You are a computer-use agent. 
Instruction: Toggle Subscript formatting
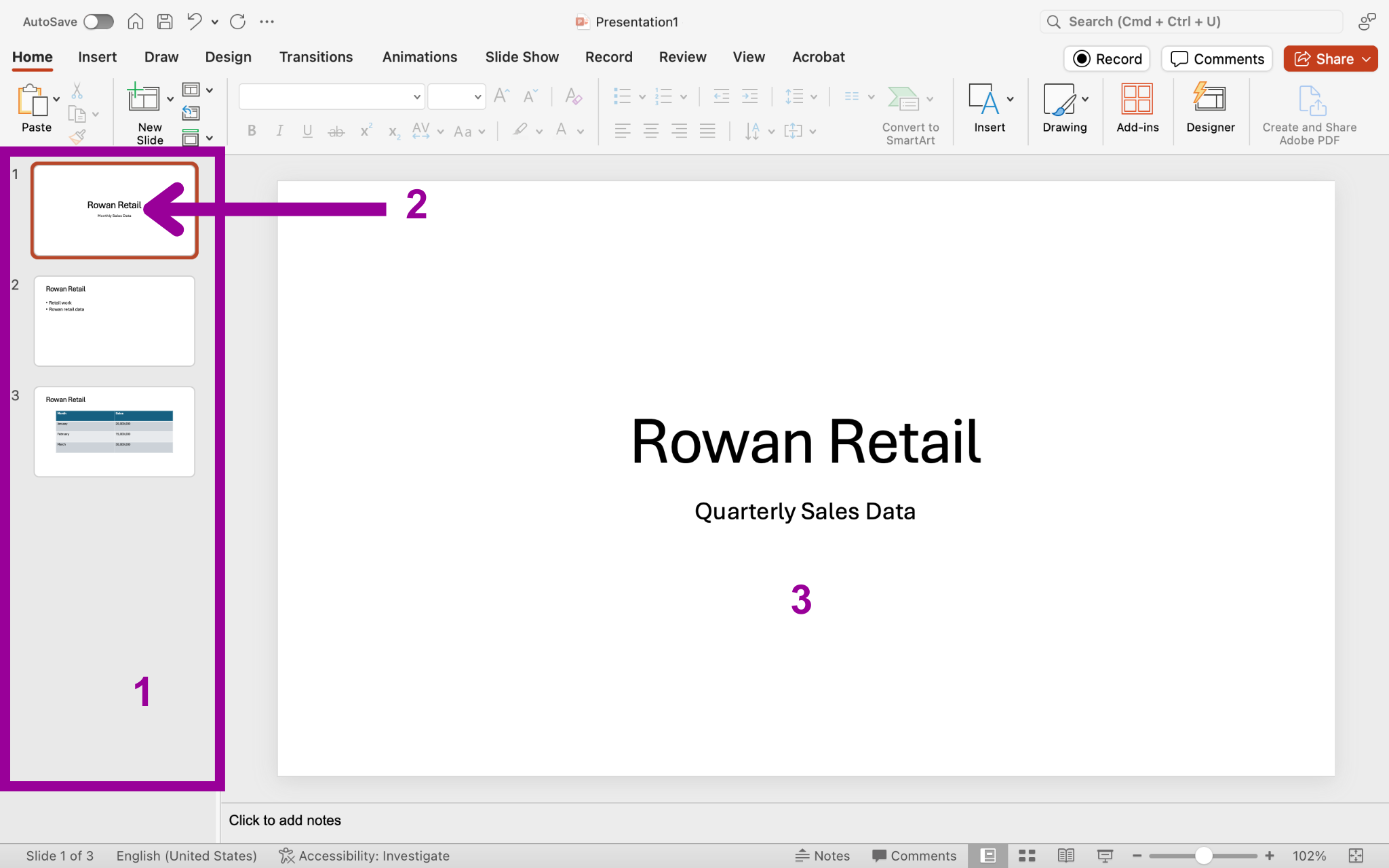click(x=394, y=132)
